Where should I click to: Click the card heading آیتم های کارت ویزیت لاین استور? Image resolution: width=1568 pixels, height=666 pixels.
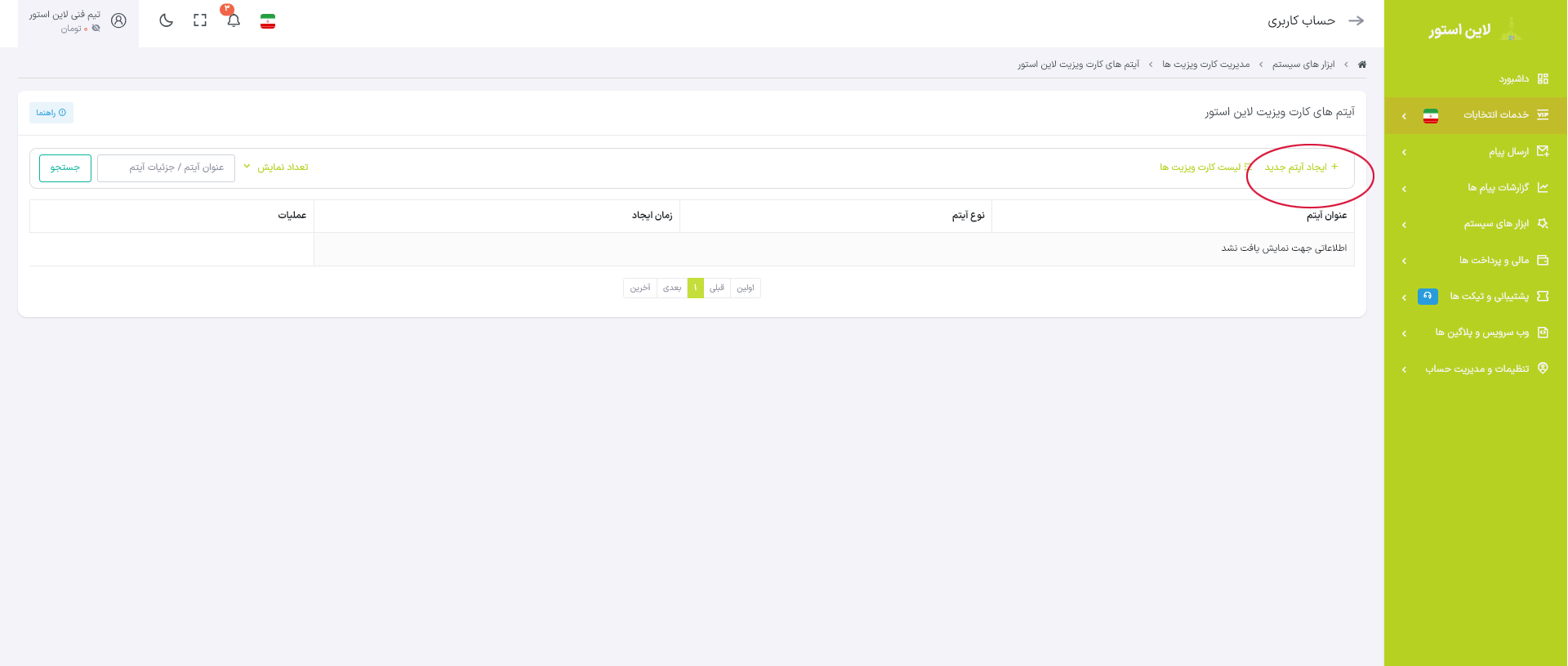pyautogui.click(x=1280, y=111)
